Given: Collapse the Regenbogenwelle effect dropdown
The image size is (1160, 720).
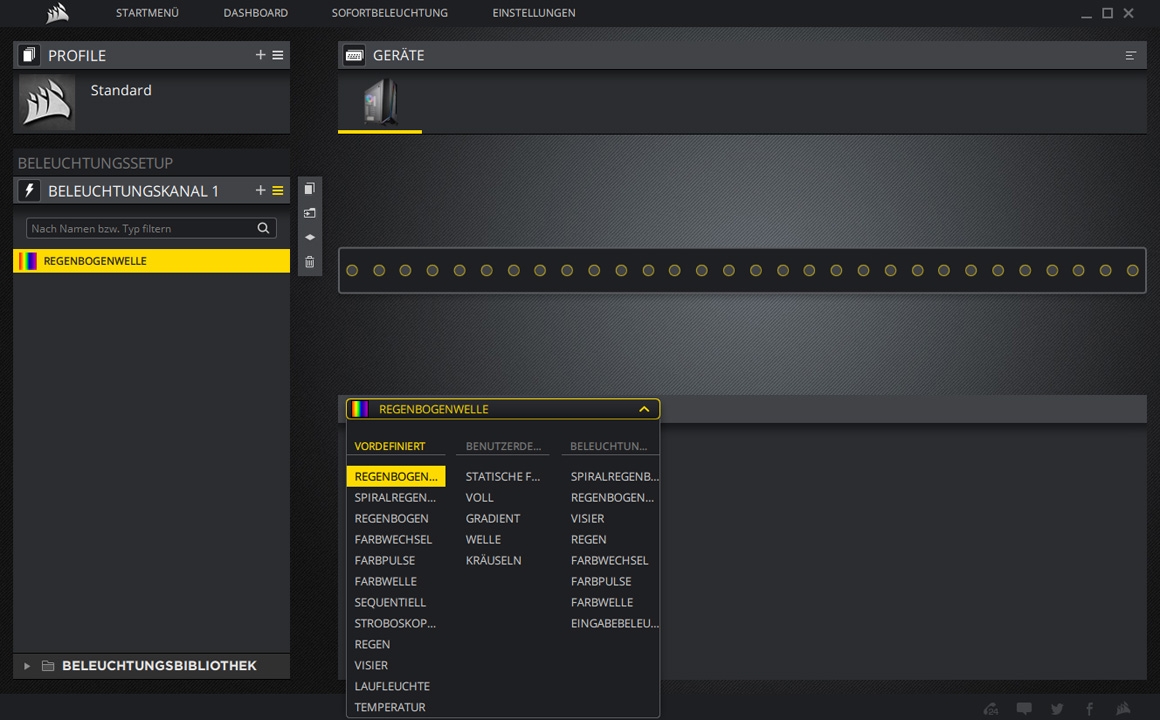Looking at the screenshot, I should [x=644, y=409].
